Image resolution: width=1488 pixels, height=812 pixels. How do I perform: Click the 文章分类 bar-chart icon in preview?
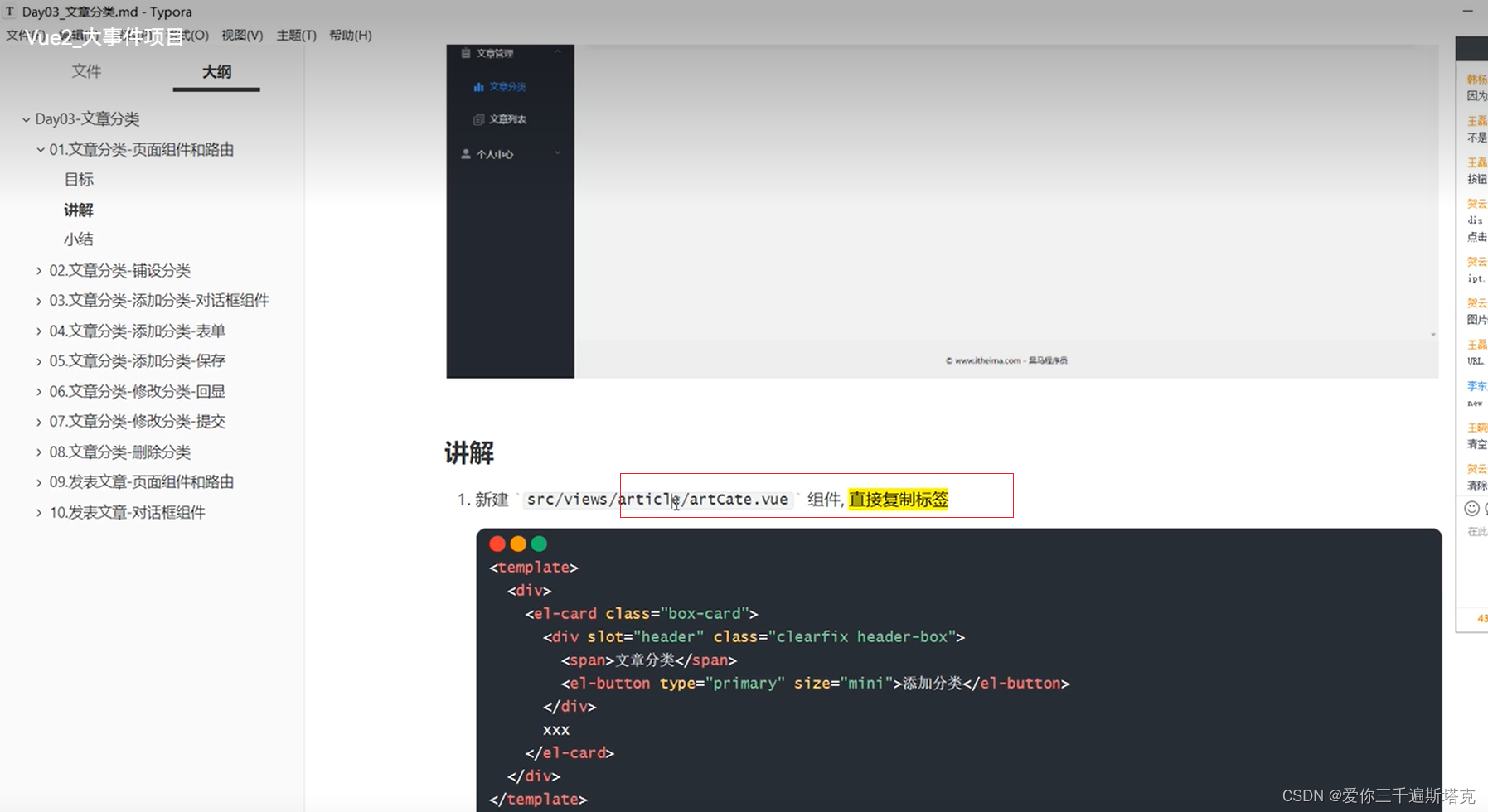(x=478, y=86)
